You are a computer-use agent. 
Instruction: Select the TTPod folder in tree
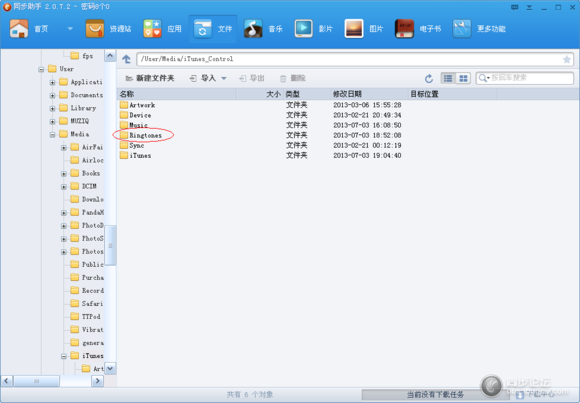[x=85, y=317]
